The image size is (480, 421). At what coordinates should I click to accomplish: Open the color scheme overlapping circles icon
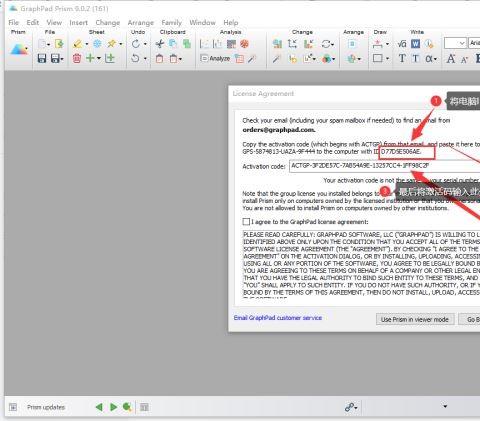pyautogui.click(x=327, y=59)
